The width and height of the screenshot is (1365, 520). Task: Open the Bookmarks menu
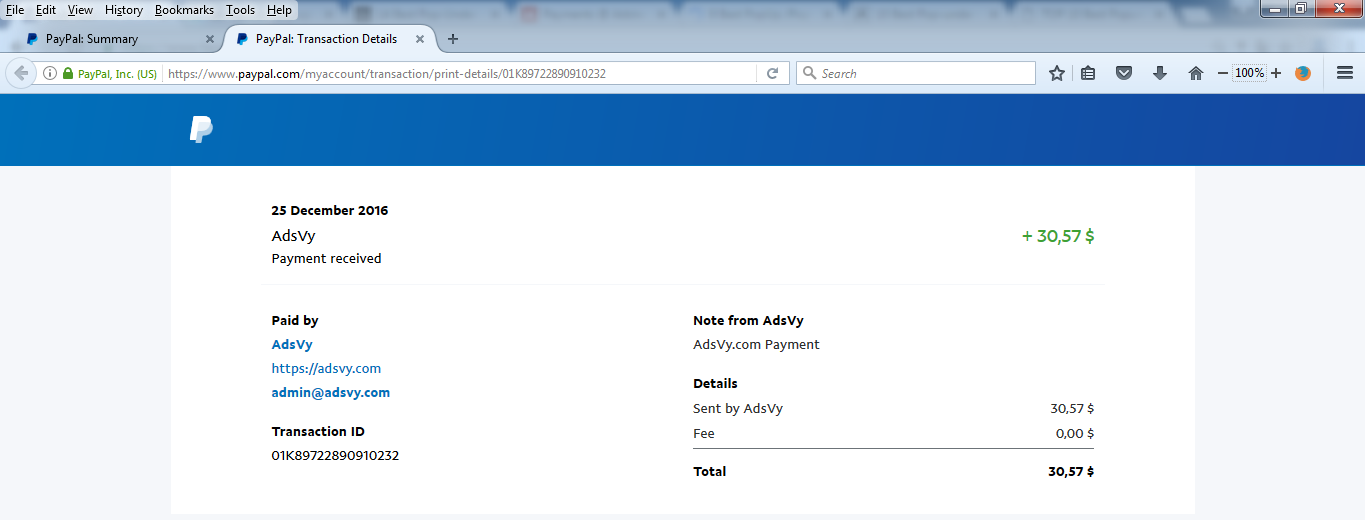[x=184, y=10]
